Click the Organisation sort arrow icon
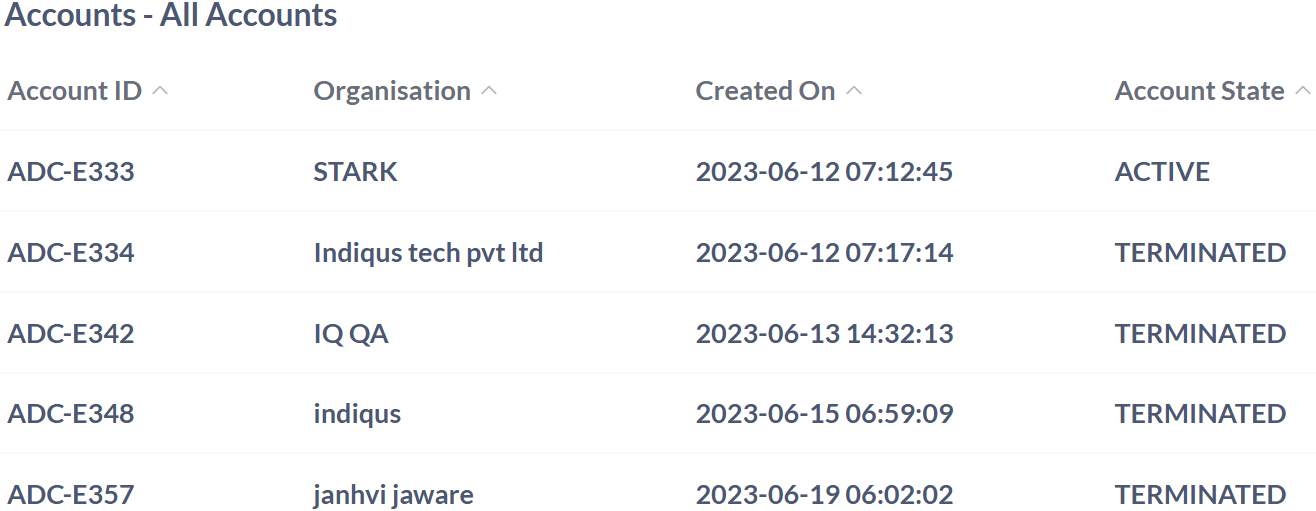The height and width of the screenshot is (511, 1316). pyautogui.click(x=488, y=91)
